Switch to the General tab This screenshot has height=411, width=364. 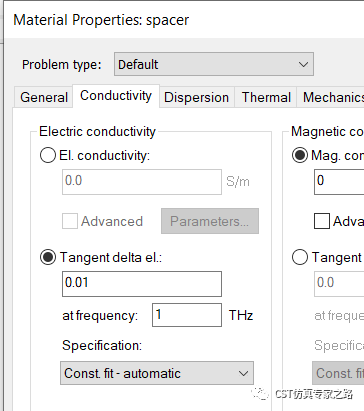tap(44, 97)
